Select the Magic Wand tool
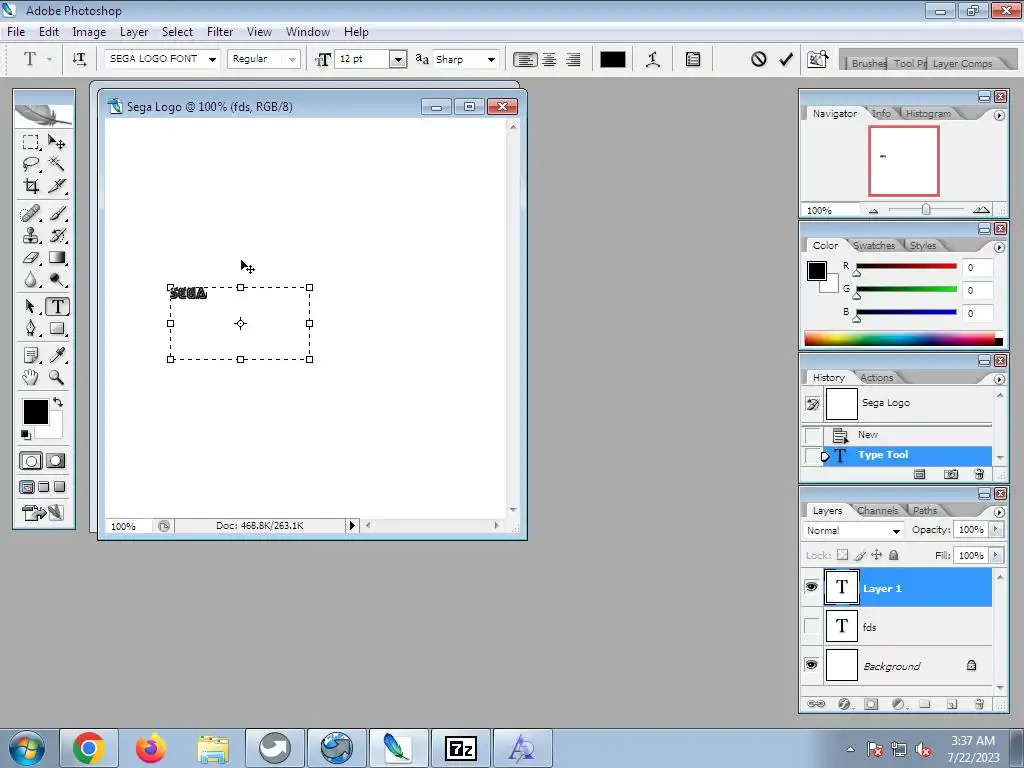Image resolution: width=1024 pixels, height=768 pixels. tap(57, 164)
